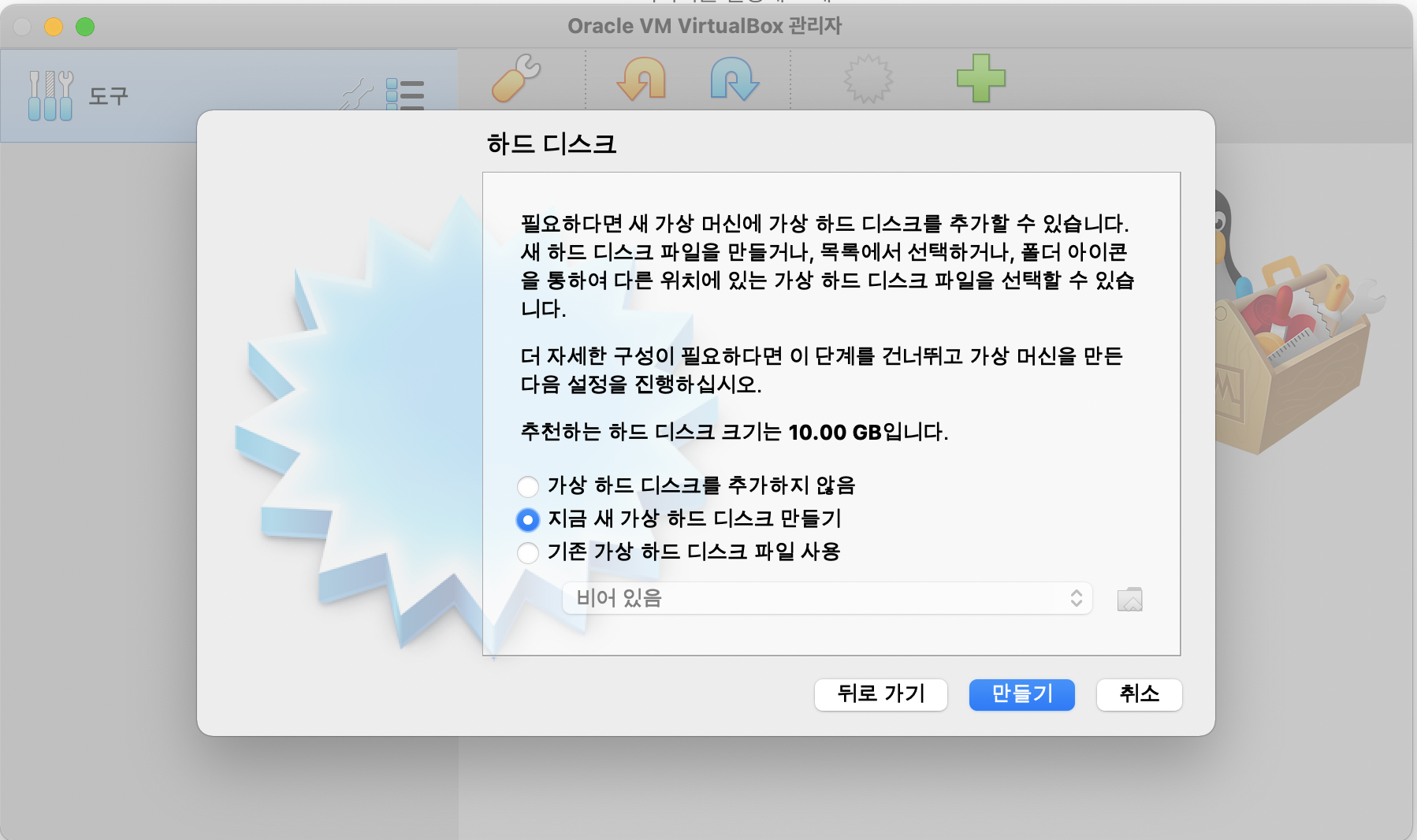Click the 뒤로 가기 button
1417x840 pixels.
click(x=880, y=694)
